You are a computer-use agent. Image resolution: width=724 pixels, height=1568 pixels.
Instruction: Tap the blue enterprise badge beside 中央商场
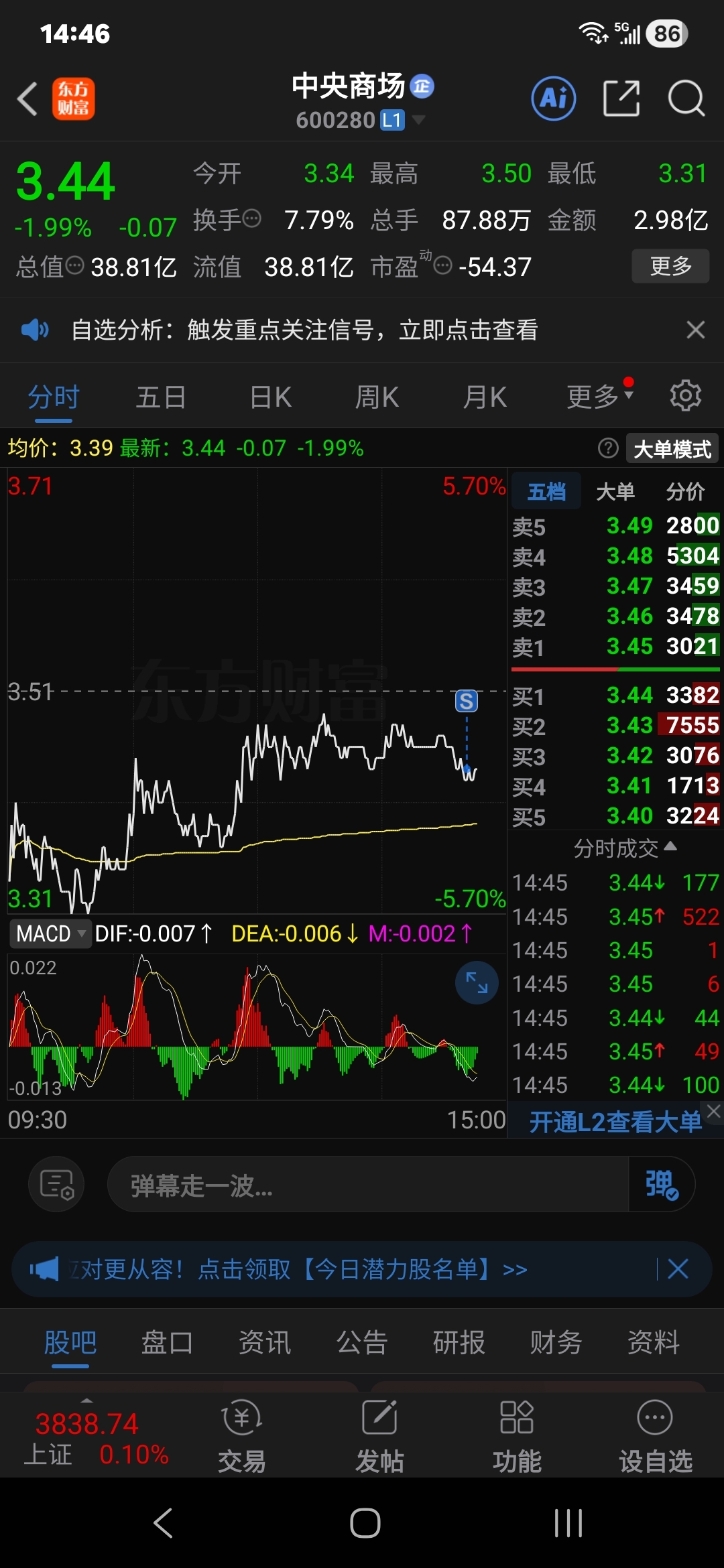tap(422, 86)
